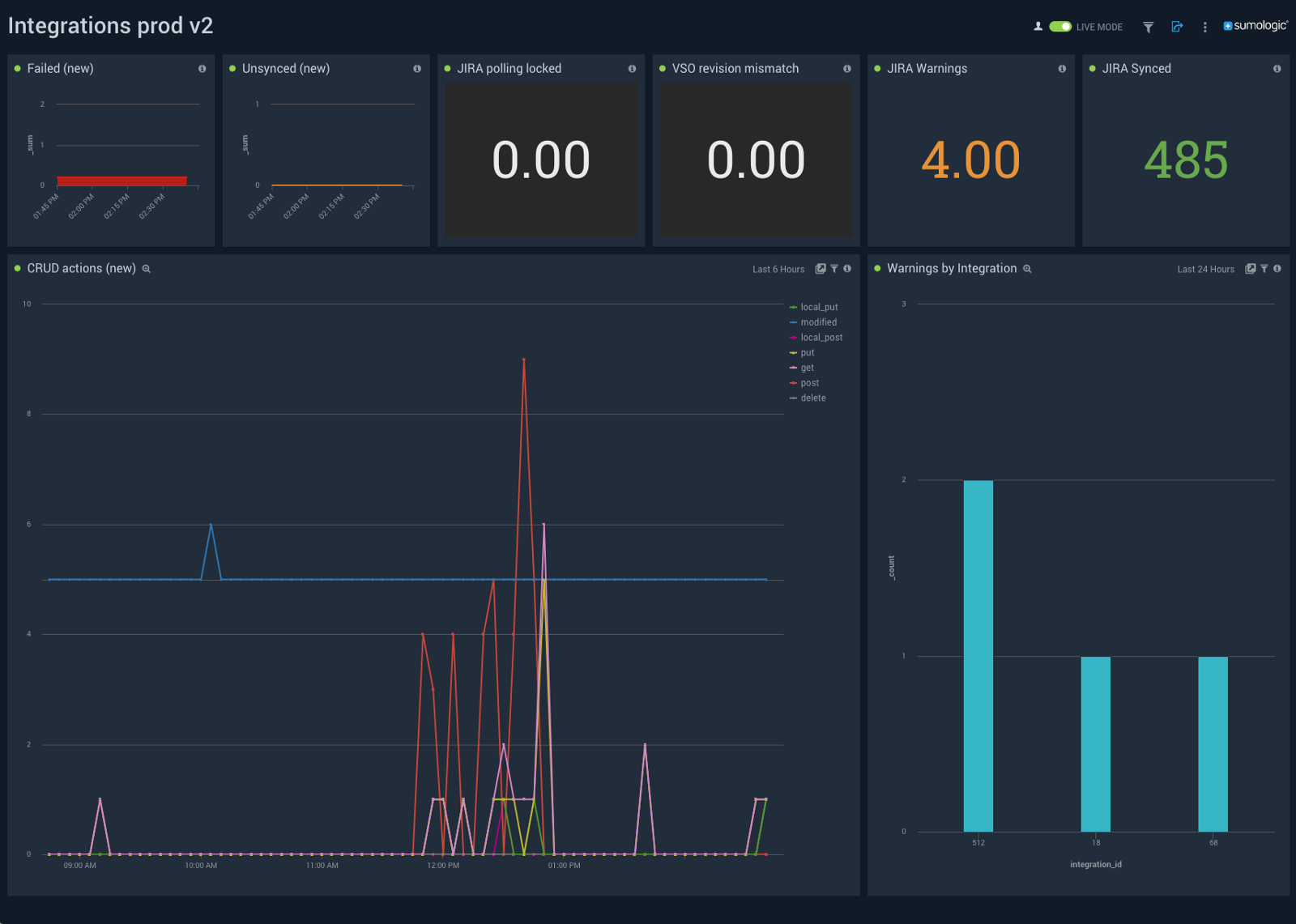
Task: Open the dashboard filter funnel
Action: click(x=1148, y=27)
